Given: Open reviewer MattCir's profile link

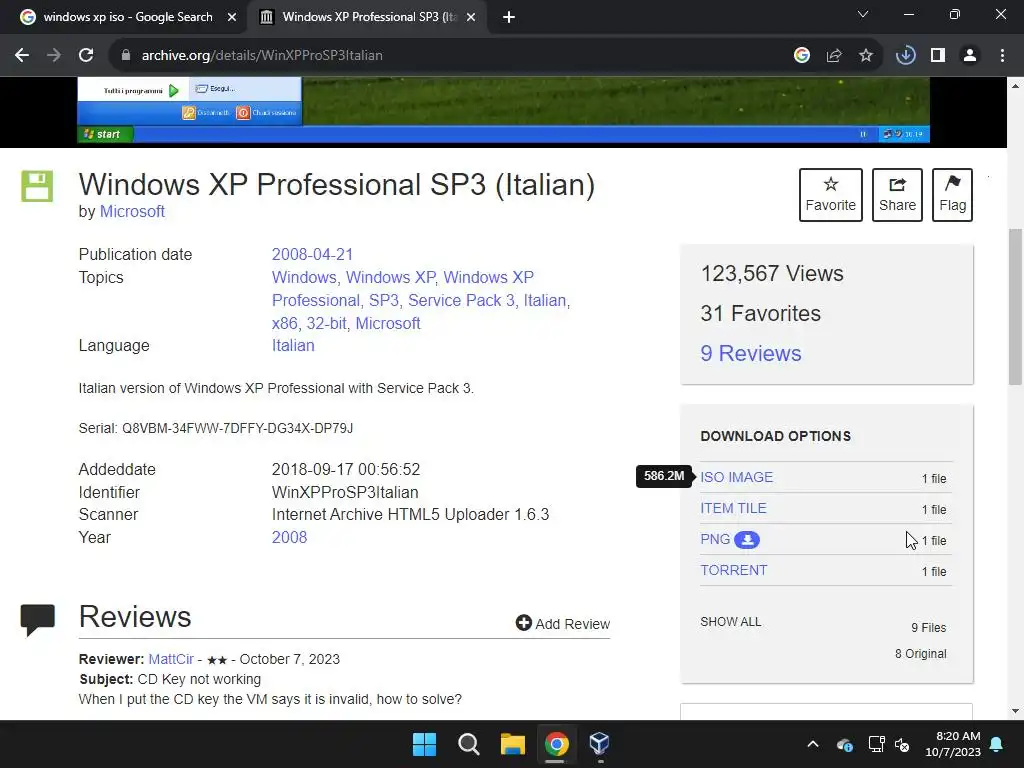Looking at the screenshot, I should pos(171,659).
